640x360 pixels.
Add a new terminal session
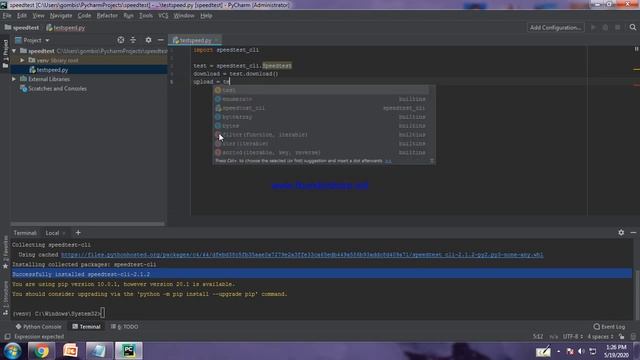tap(78, 233)
